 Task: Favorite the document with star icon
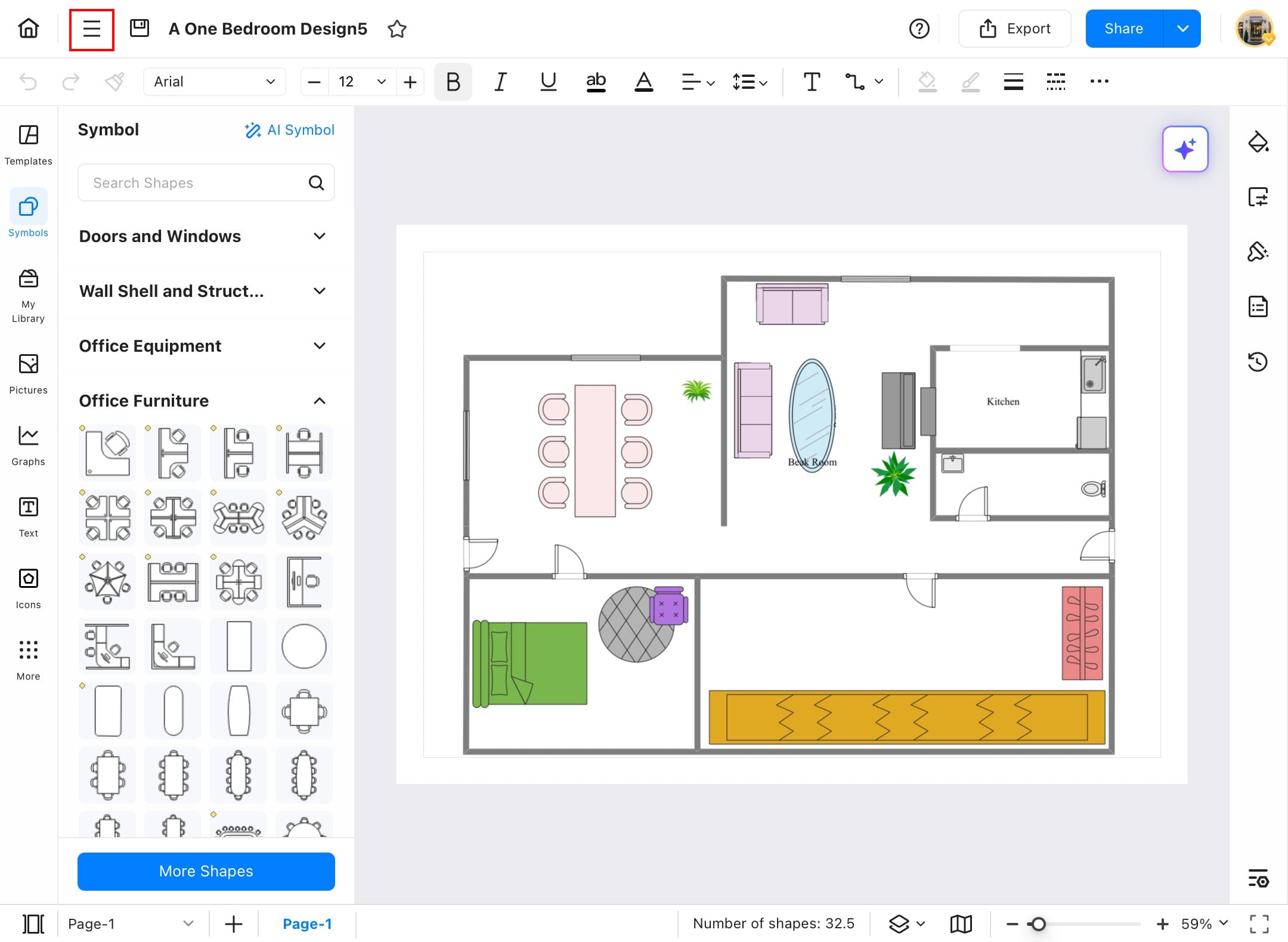(397, 29)
